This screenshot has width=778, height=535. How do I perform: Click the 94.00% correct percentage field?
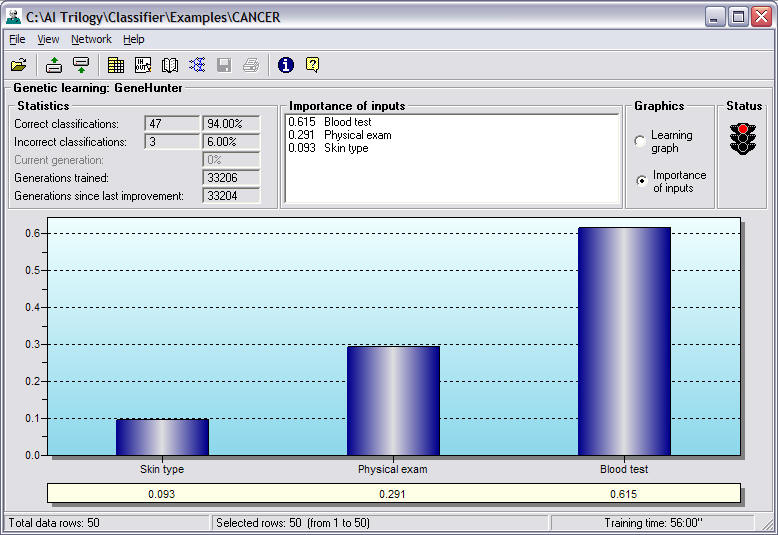pos(231,124)
